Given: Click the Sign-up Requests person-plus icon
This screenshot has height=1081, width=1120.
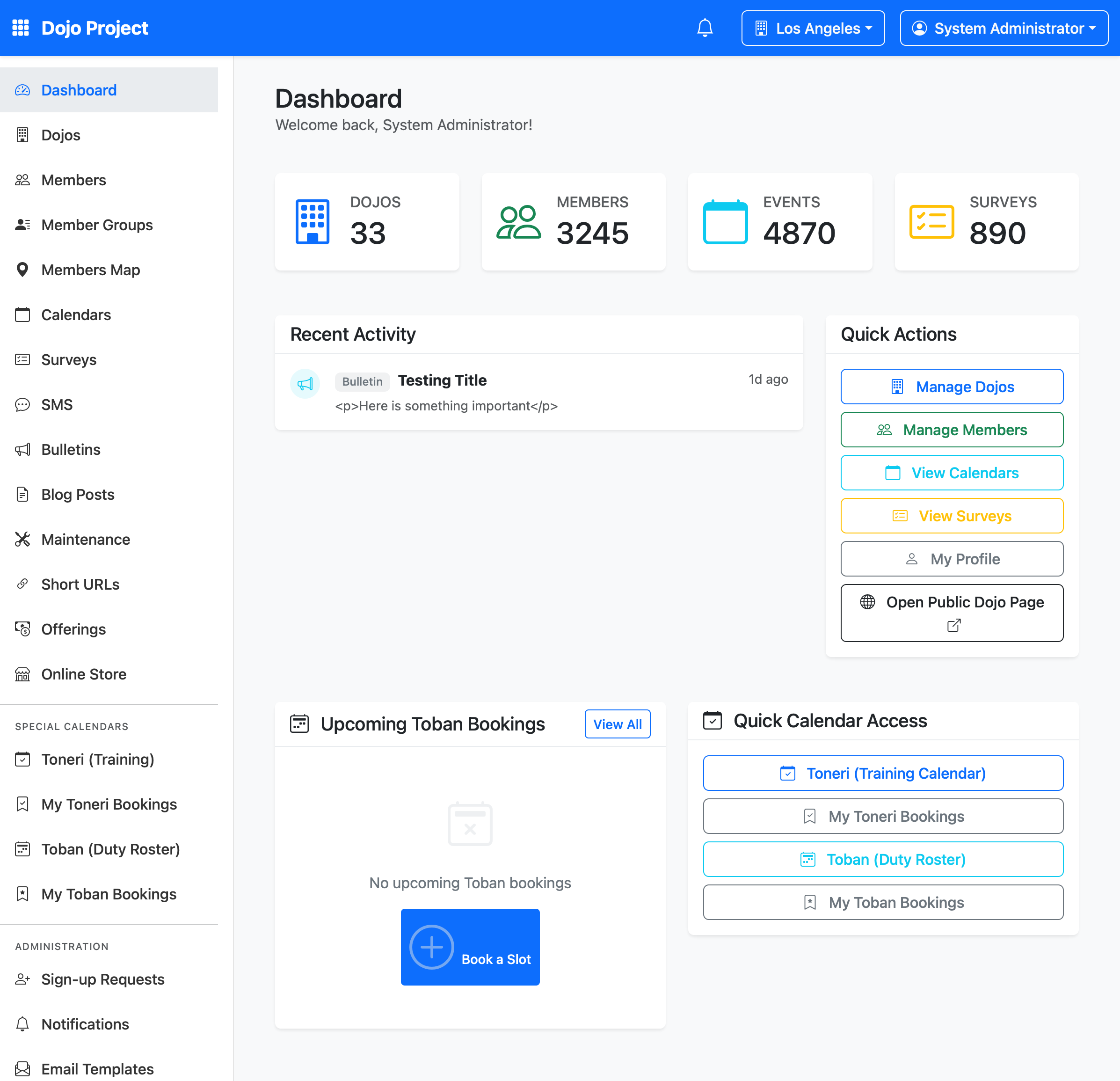Looking at the screenshot, I should coord(22,979).
